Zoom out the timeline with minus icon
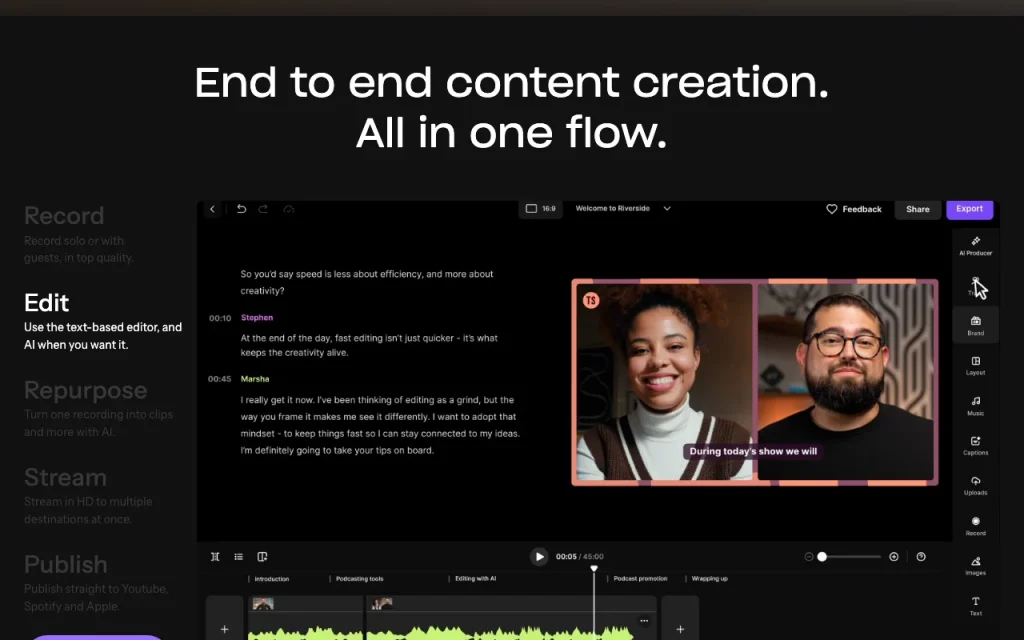 tap(808, 556)
